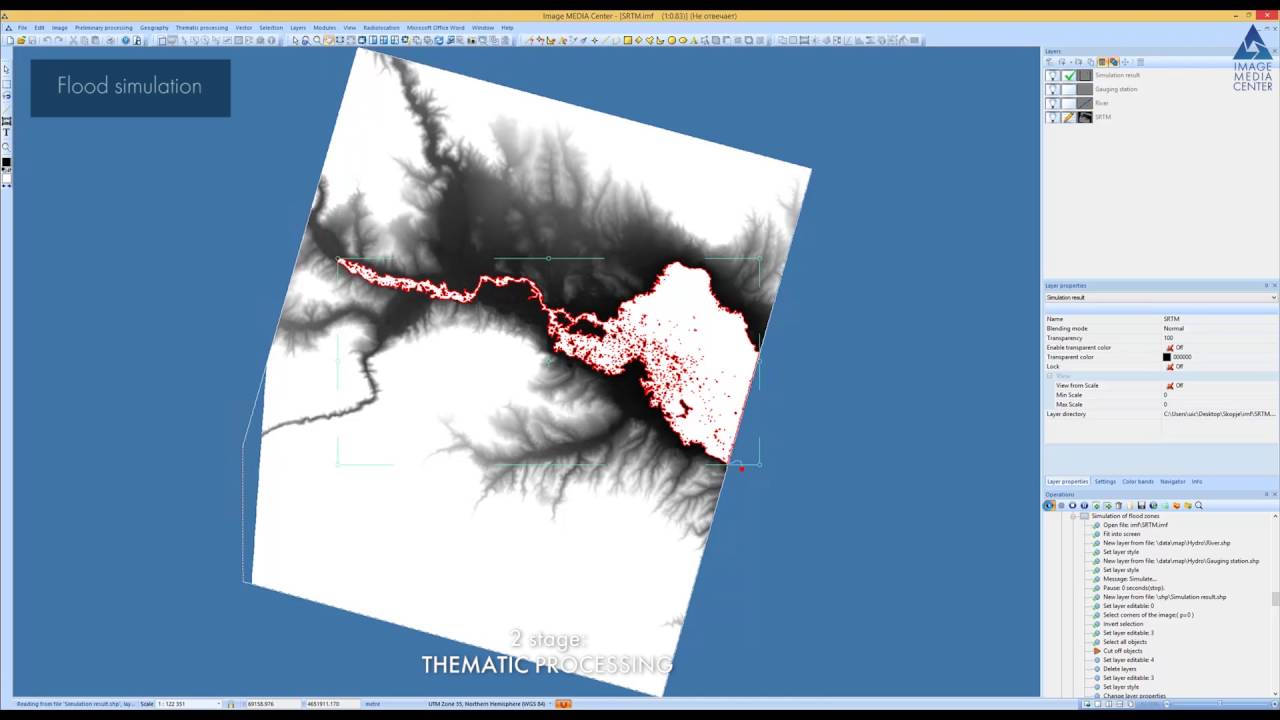Select the Message: Simulate... operation
Screen dimensions: 1280x720
tap(1130, 579)
